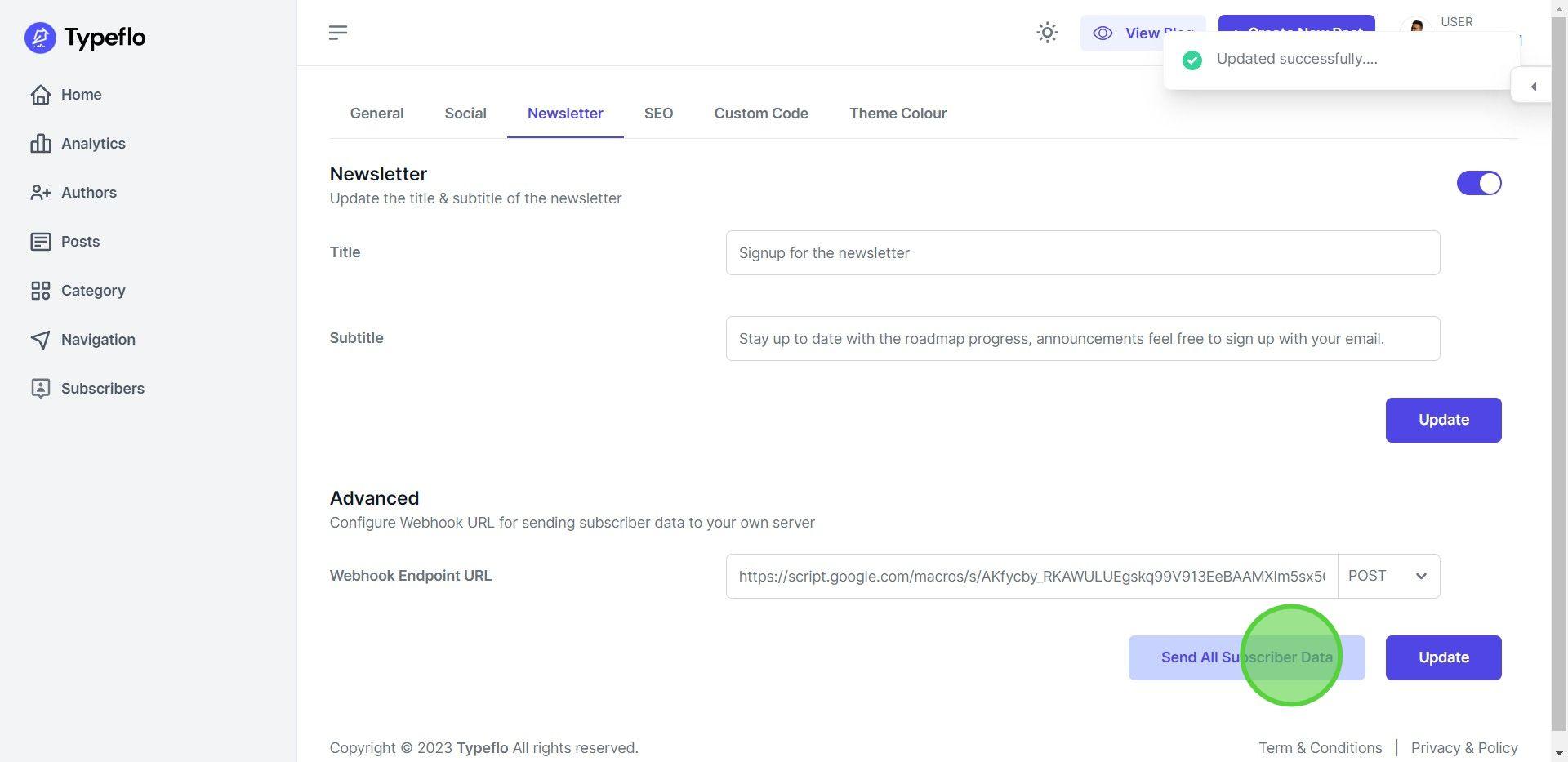
Task: Click the Webhook Endpoint URL field
Action: (1031, 577)
